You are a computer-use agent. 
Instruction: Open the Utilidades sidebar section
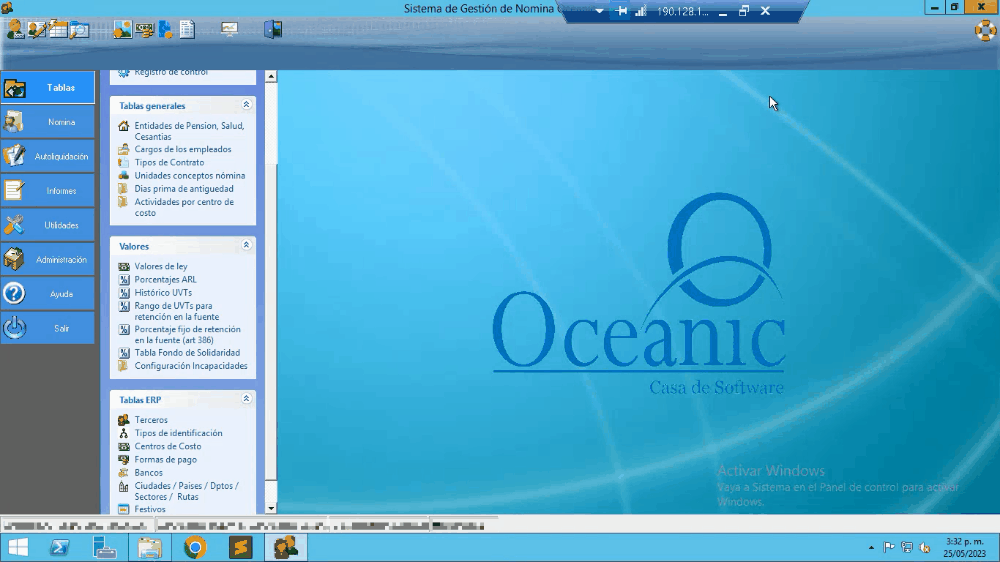coord(48,225)
